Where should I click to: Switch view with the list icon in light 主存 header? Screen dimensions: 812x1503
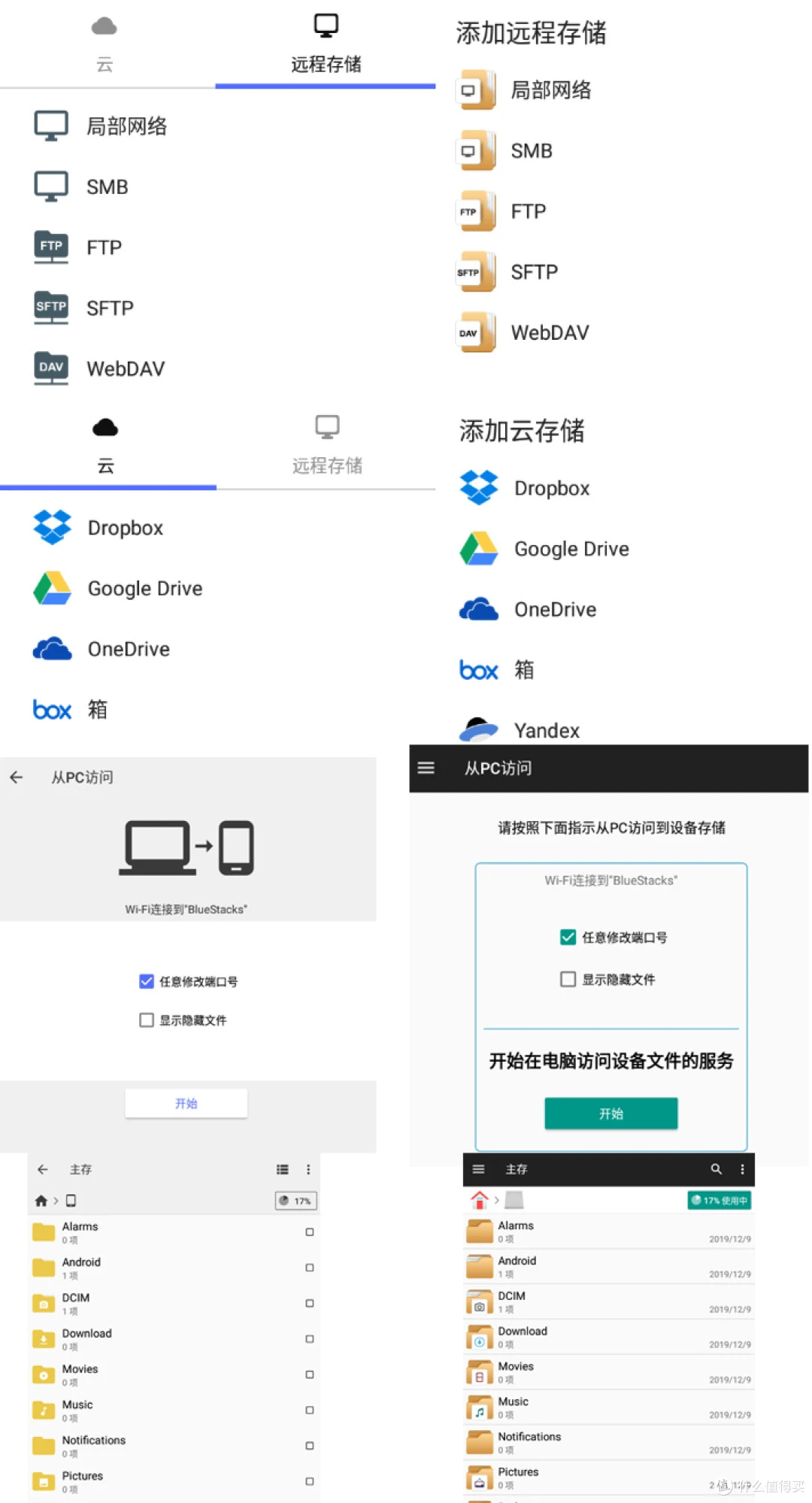pos(283,1169)
